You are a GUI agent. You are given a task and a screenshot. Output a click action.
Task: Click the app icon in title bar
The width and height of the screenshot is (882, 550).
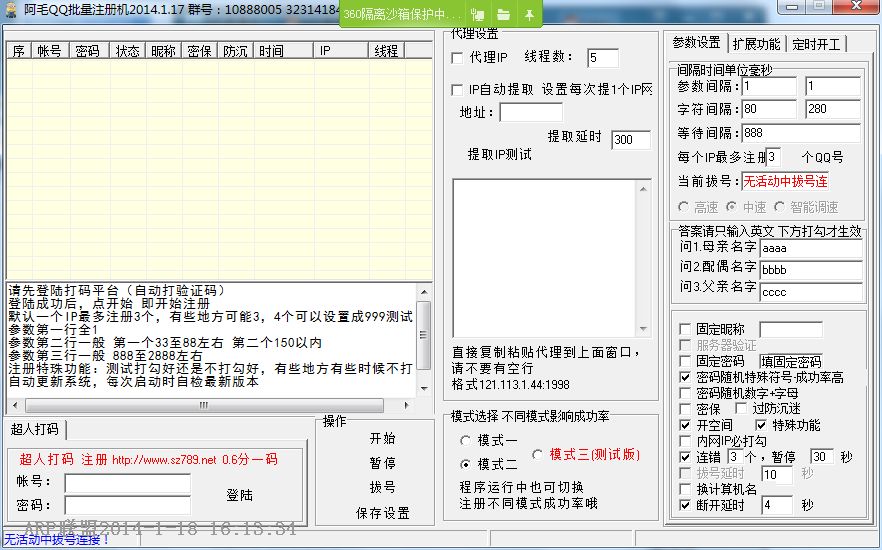pyautogui.click(x=10, y=10)
